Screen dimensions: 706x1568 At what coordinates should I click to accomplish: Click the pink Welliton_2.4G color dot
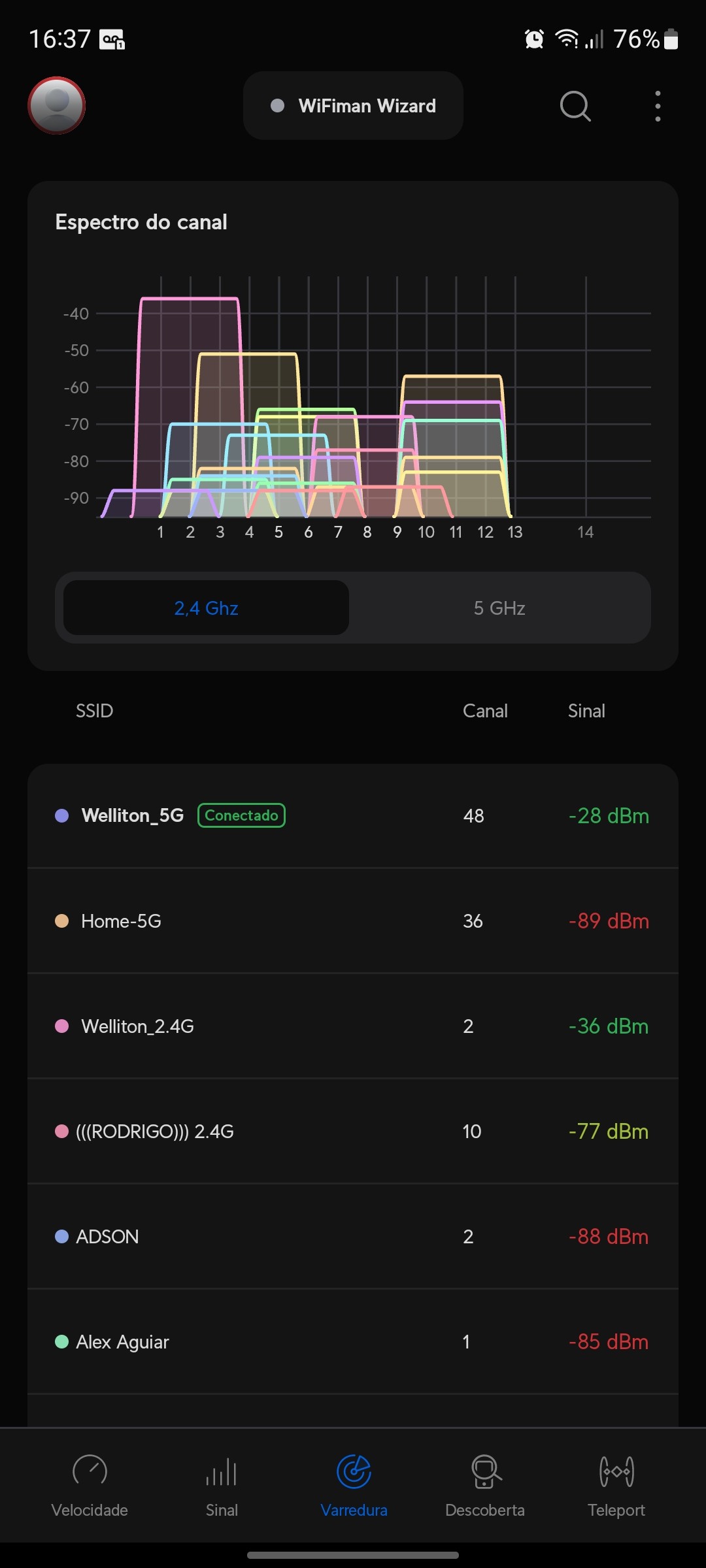pyautogui.click(x=62, y=1026)
